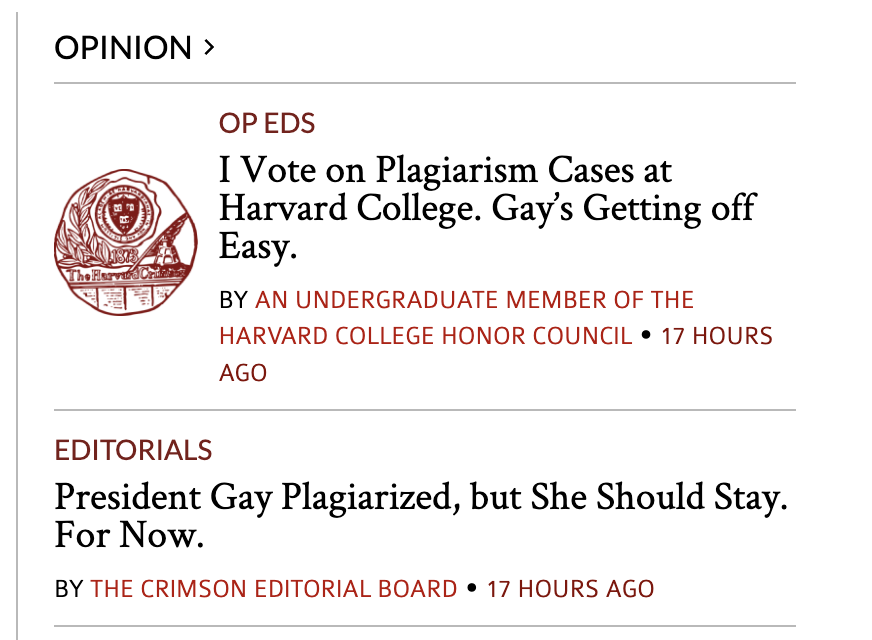
Task: Click 'Harvard College Honor Council' byline text
Action: (425, 336)
